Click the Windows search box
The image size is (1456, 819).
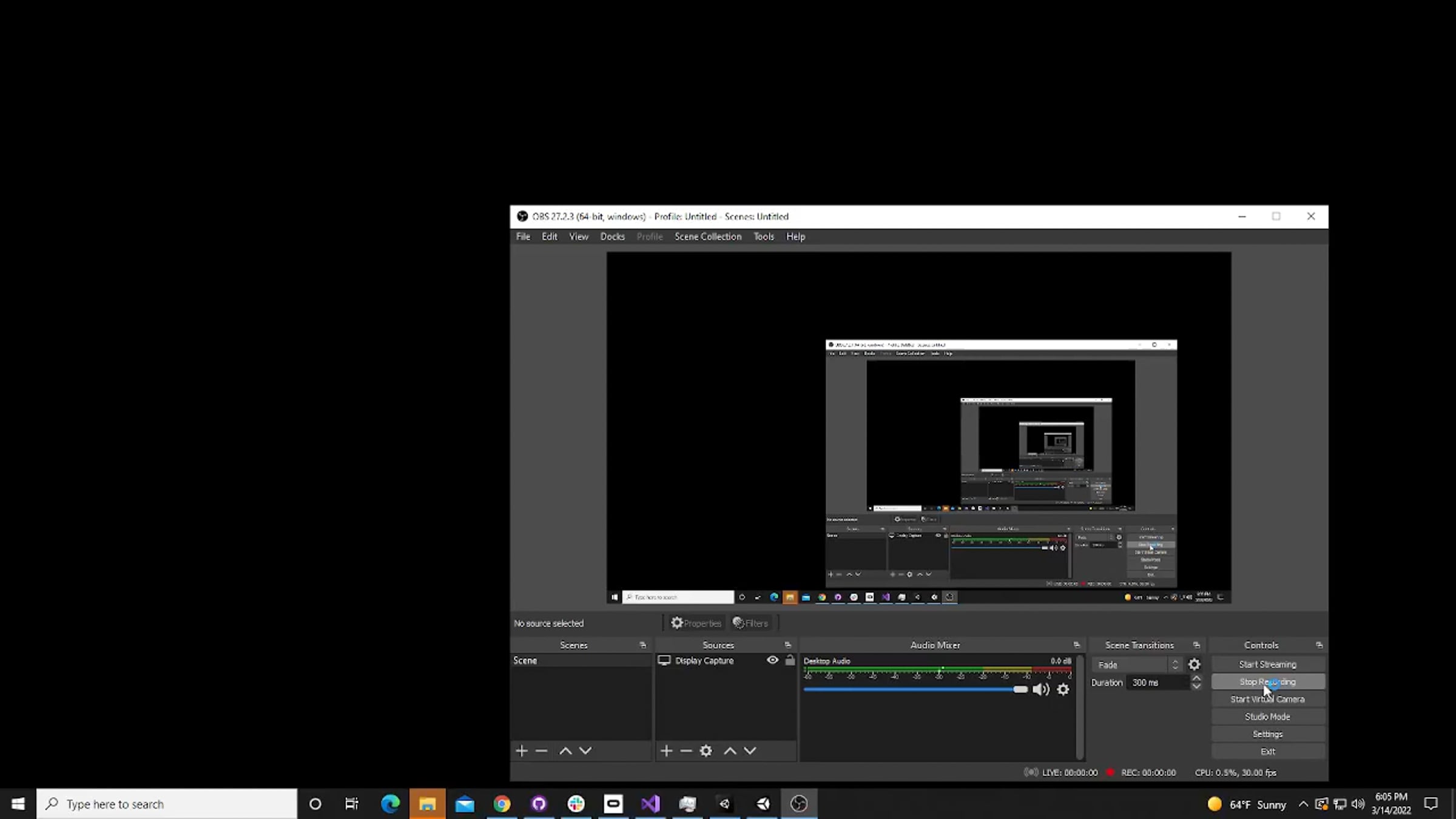[167, 804]
